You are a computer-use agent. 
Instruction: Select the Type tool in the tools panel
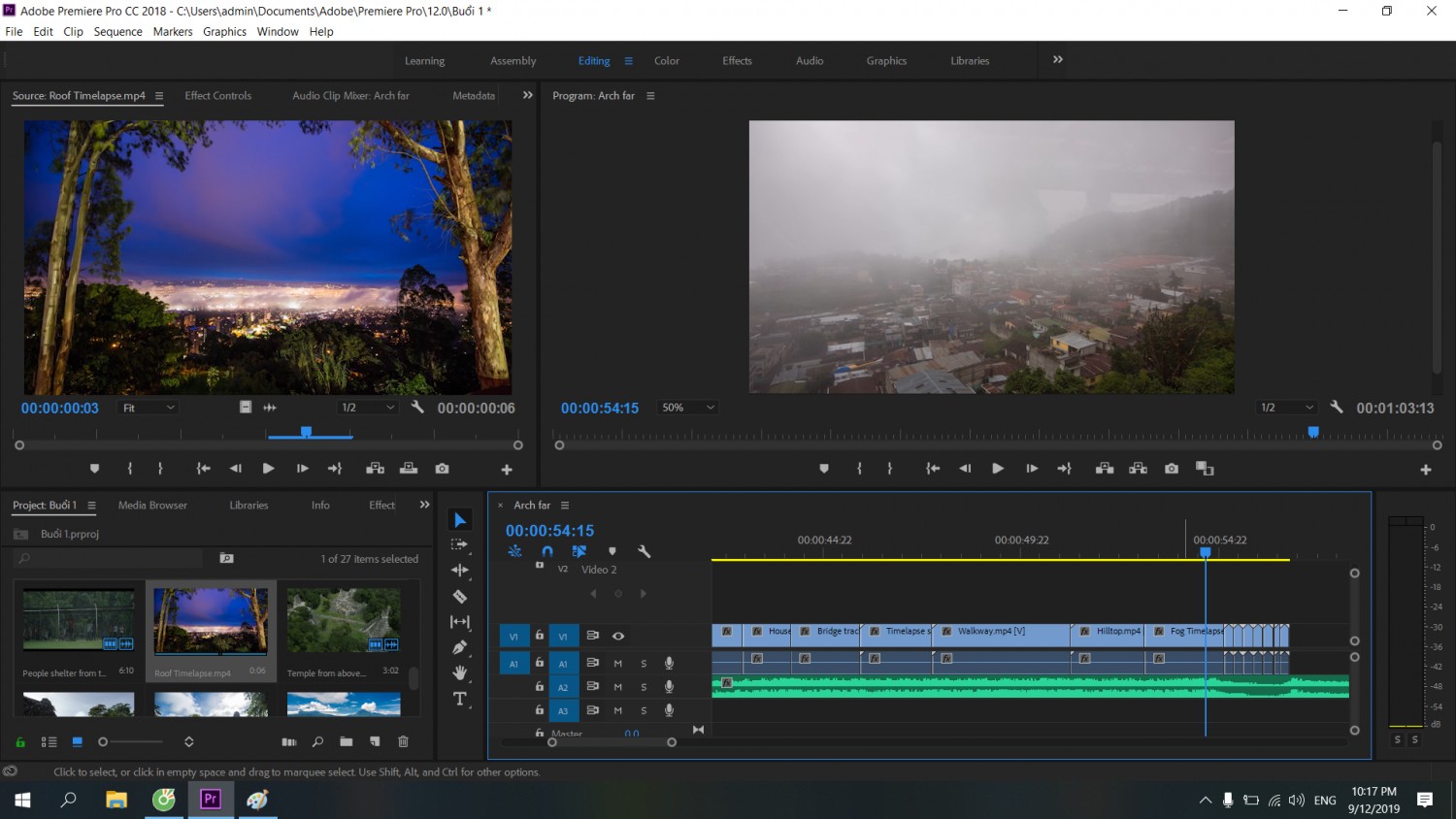point(460,699)
